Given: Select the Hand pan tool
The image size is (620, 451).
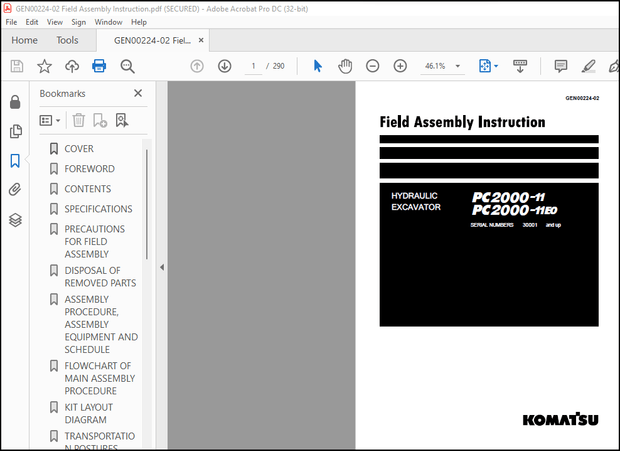Looking at the screenshot, I should [345, 66].
